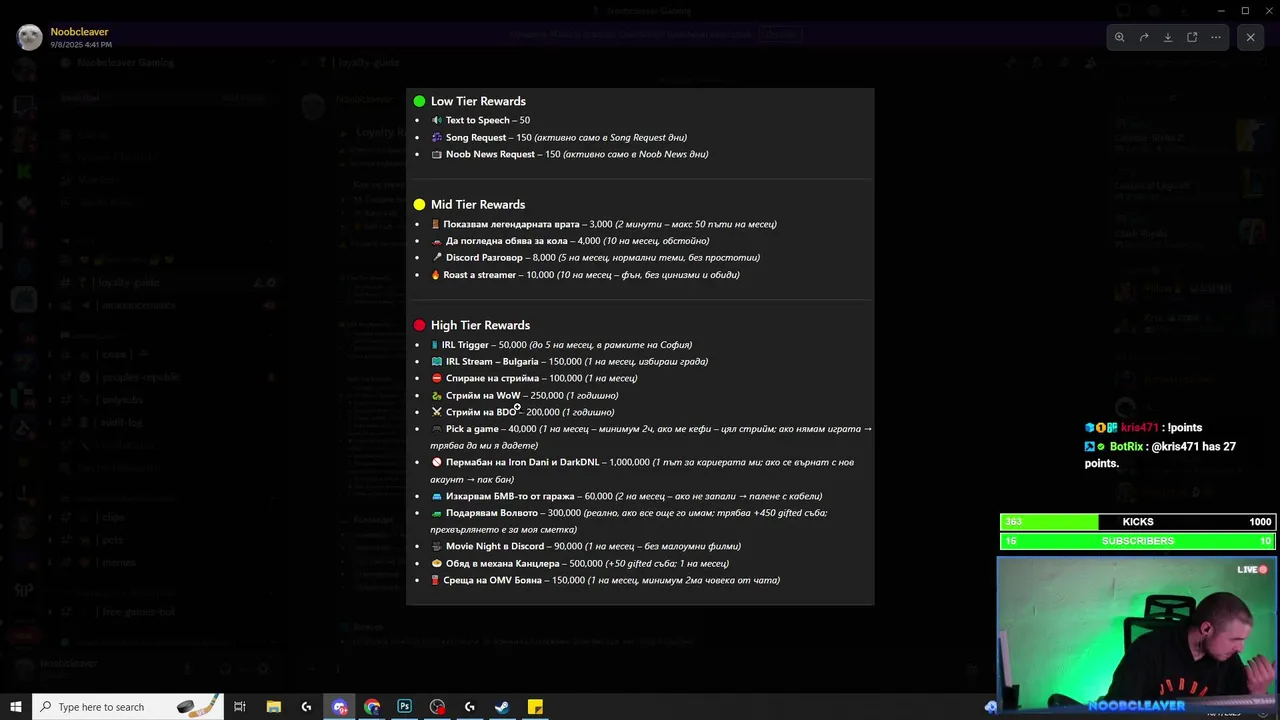1280x720 pixels.
Task: Click the Movie Night в Discord line
Action: tap(586, 546)
